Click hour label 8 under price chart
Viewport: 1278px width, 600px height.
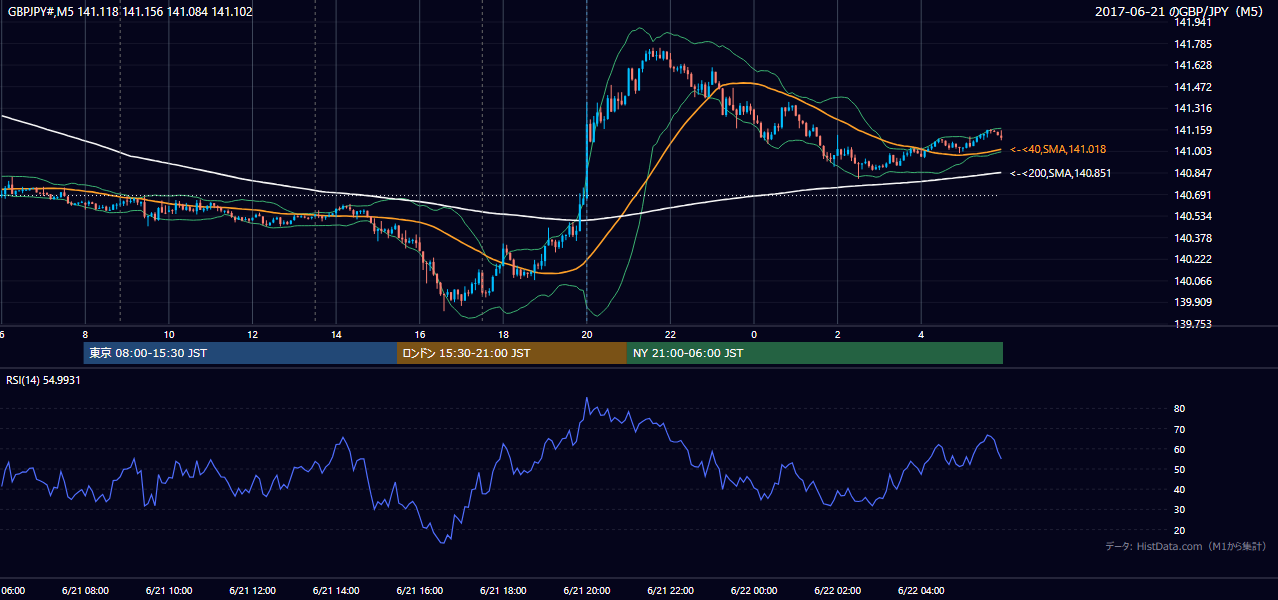[x=85, y=334]
